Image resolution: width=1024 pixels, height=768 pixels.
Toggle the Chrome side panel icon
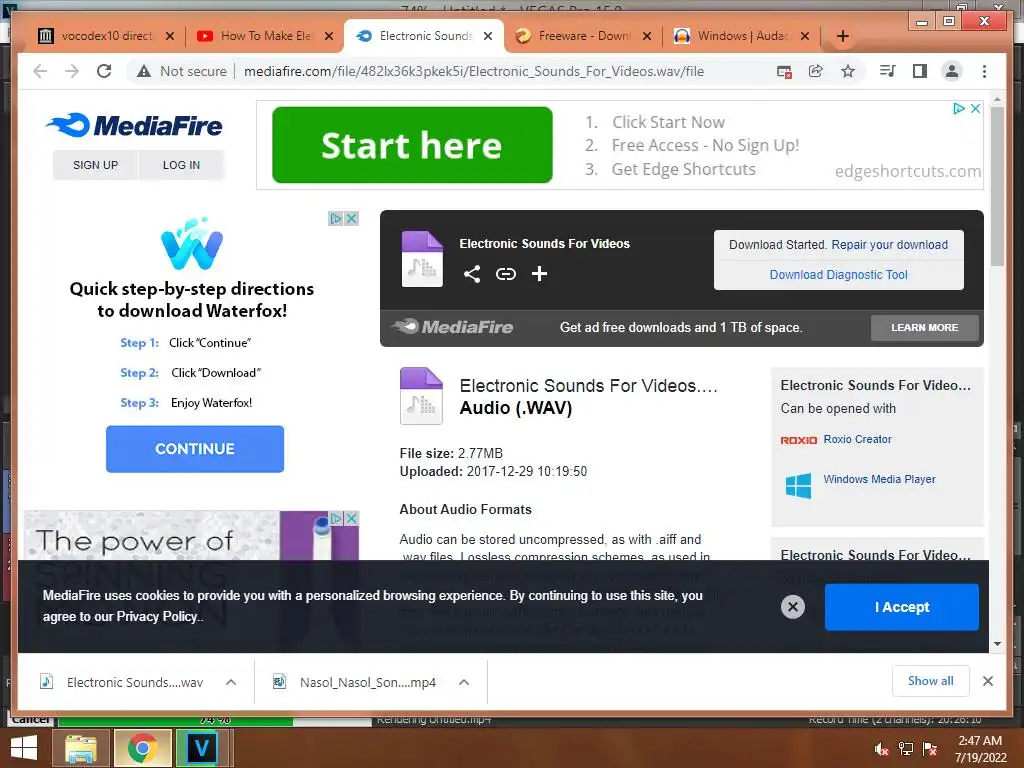click(x=920, y=71)
